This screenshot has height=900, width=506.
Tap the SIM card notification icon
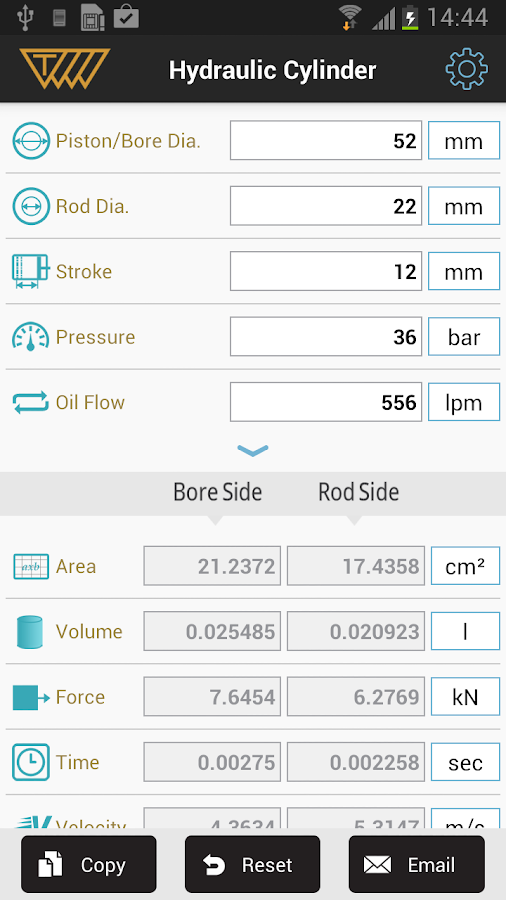(x=92, y=17)
